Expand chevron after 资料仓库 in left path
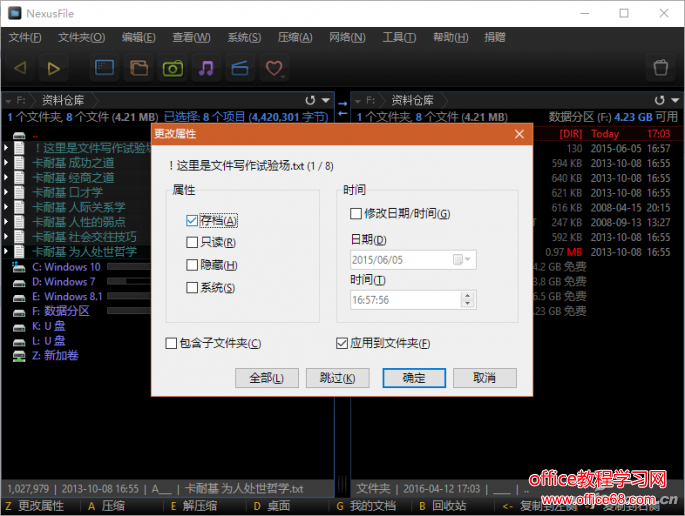 [94, 100]
